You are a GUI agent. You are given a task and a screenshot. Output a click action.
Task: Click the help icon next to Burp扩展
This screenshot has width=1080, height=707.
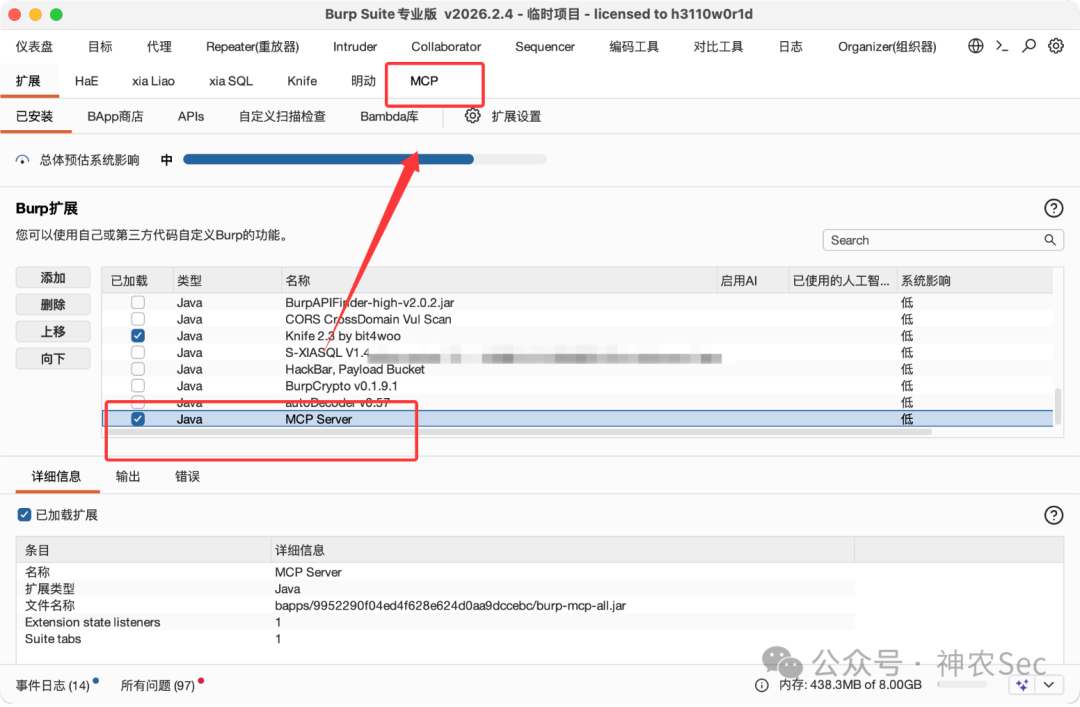[1053, 208]
